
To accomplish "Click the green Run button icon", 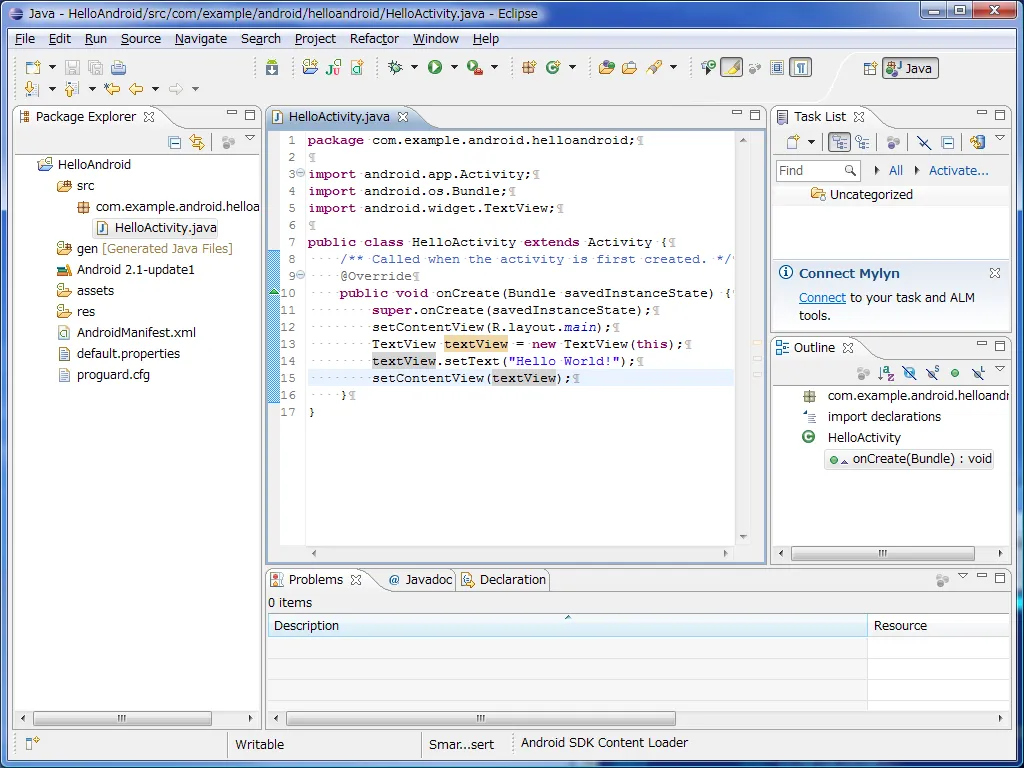I will (x=435, y=67).
